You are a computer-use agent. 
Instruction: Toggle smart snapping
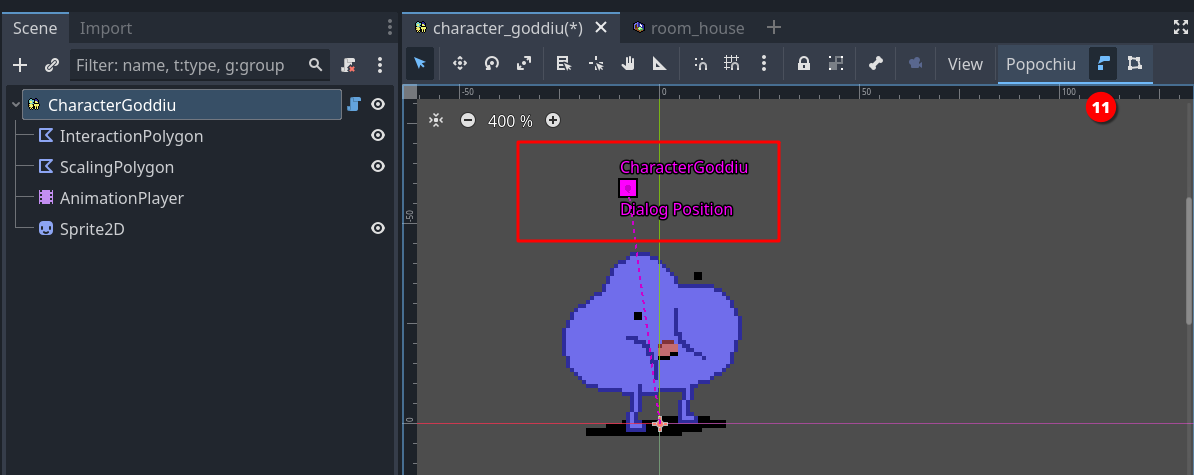(701, 64)
